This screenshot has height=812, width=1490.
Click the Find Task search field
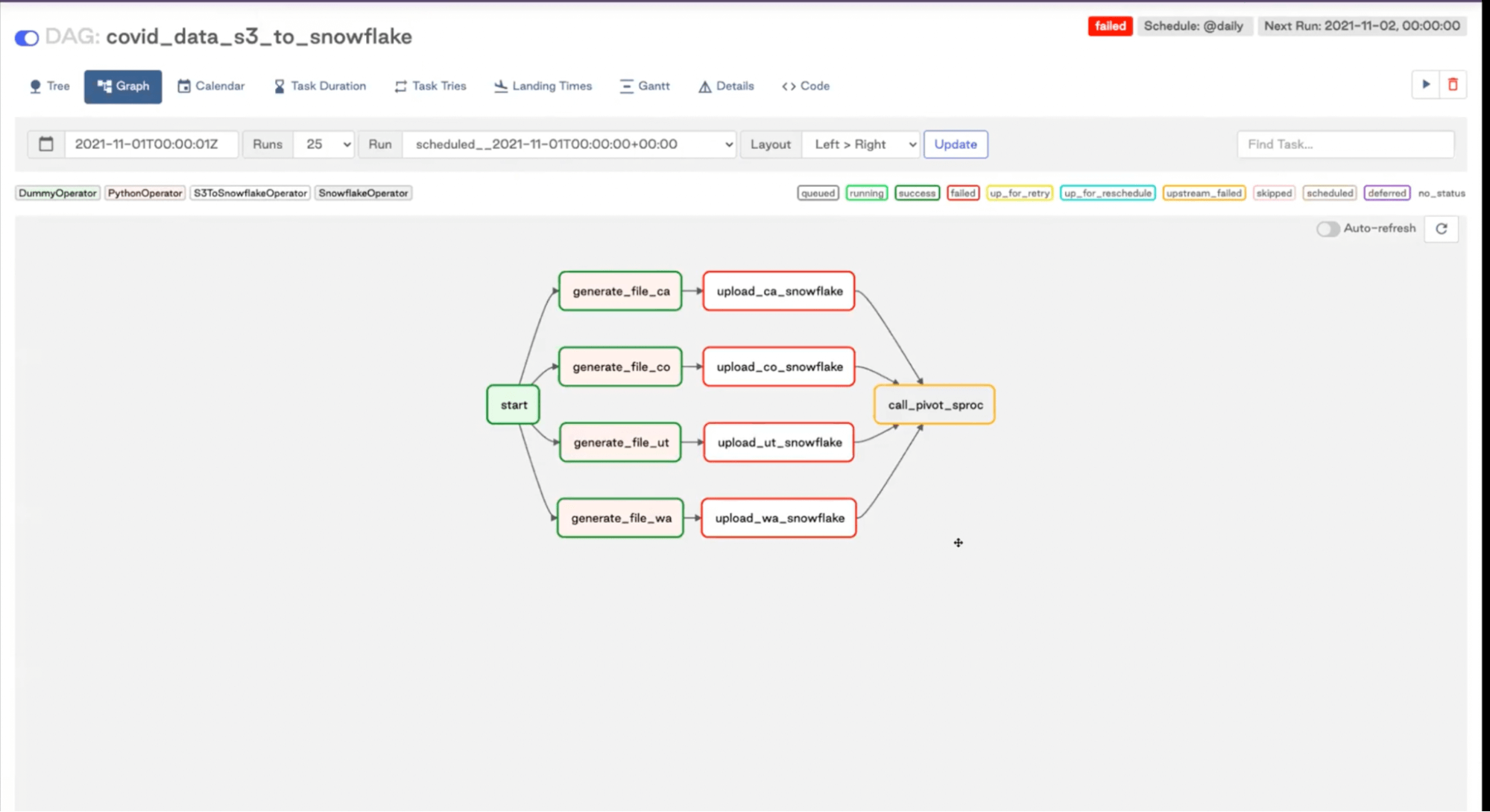(1345, 144)
